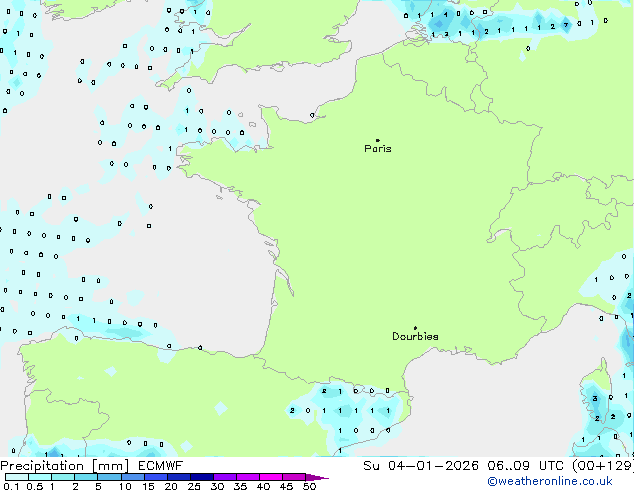
Task: Click the legend tick label '35'
Action: click(240, 486)
